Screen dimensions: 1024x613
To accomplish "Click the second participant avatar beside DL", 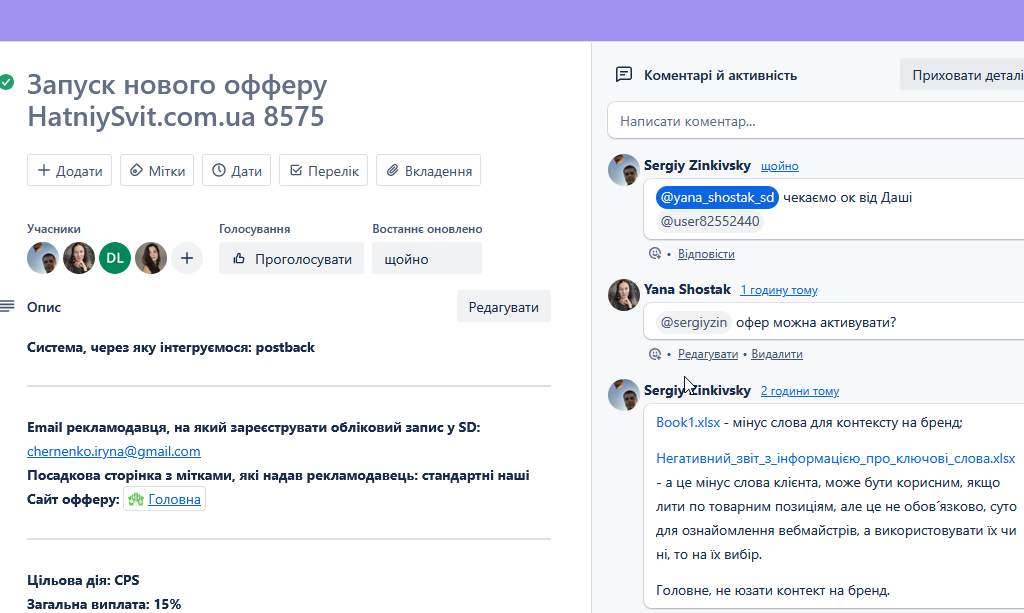I will point(79,259).
